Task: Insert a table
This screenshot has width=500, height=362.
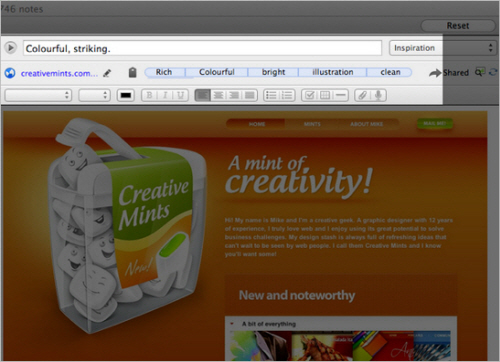Action: click(x=325, y=96)
